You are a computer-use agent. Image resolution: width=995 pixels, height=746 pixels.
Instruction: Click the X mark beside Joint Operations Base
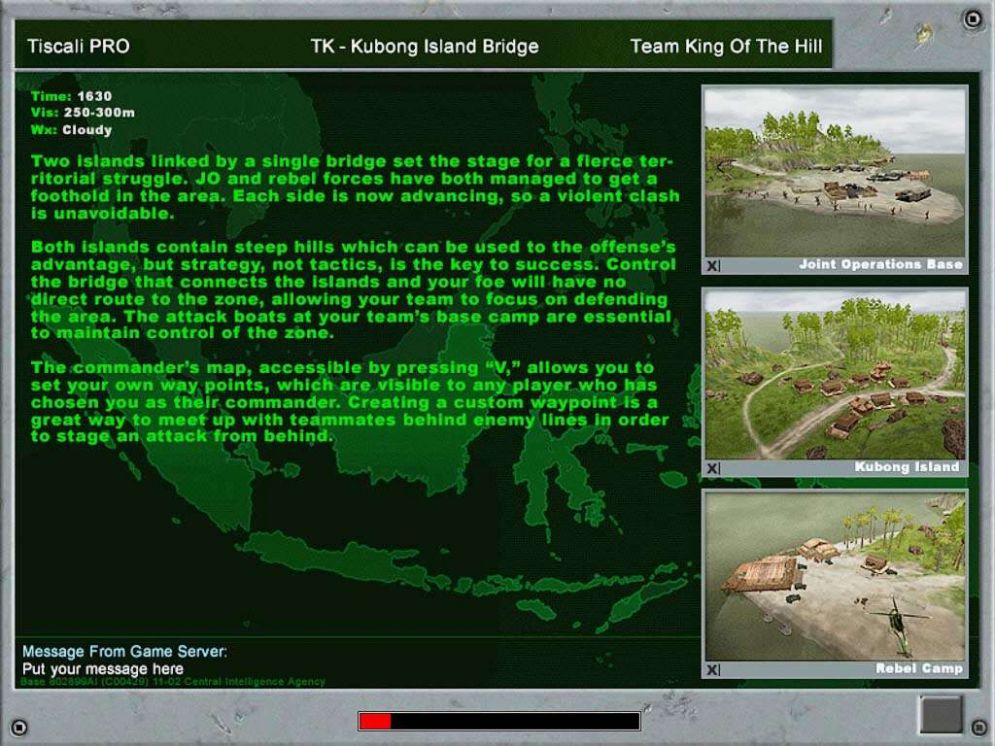[x=713, y=266]
